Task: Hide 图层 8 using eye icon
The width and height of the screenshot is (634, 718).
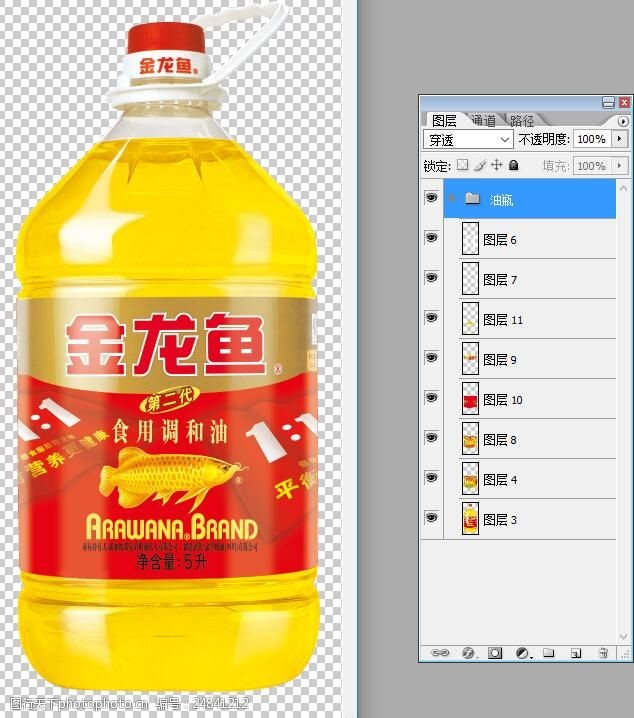Action: (x=431, y=437)
